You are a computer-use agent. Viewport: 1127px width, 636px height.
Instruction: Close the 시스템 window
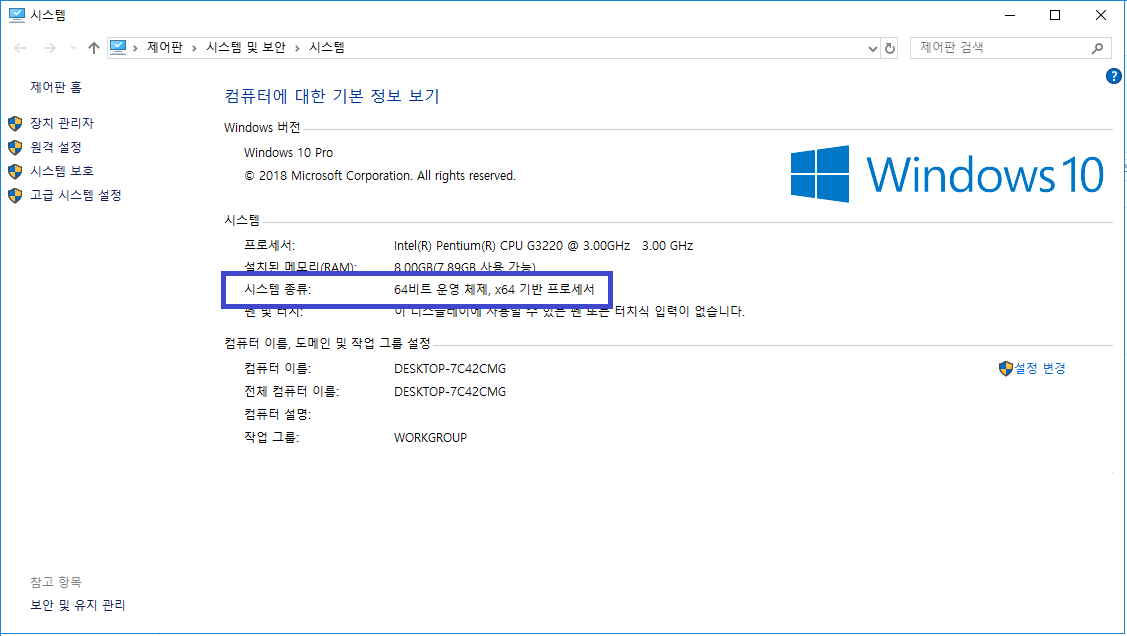tap(1100, 15)
